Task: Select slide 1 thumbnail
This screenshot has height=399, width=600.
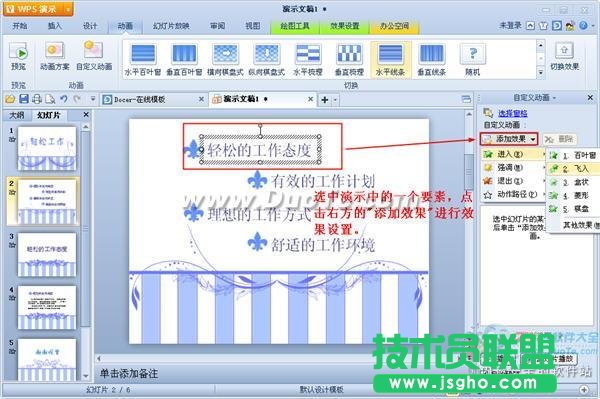Action: coord(47,149)
